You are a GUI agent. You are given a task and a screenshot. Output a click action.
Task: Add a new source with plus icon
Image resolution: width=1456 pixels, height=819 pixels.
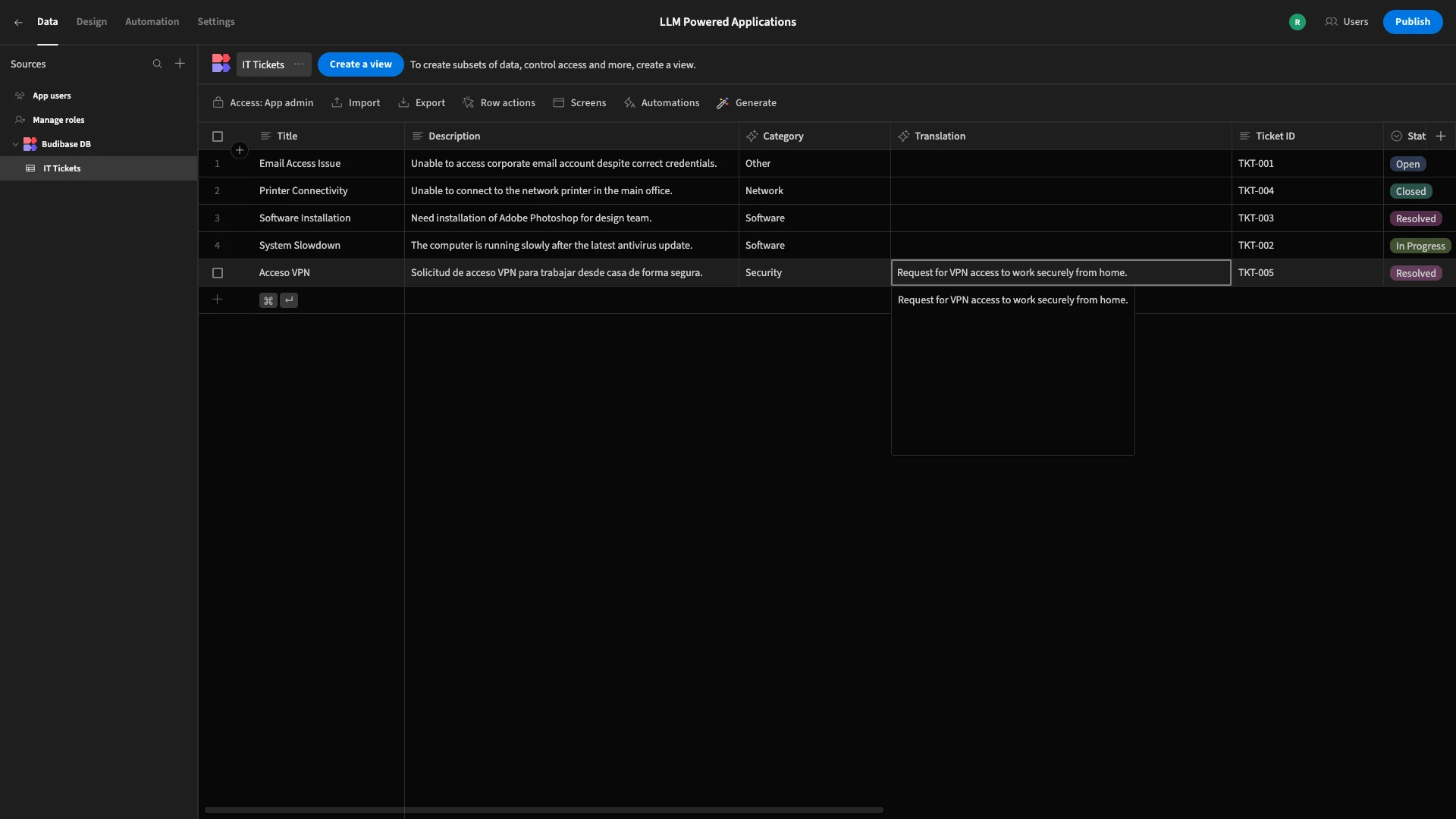tap(180, 64)
